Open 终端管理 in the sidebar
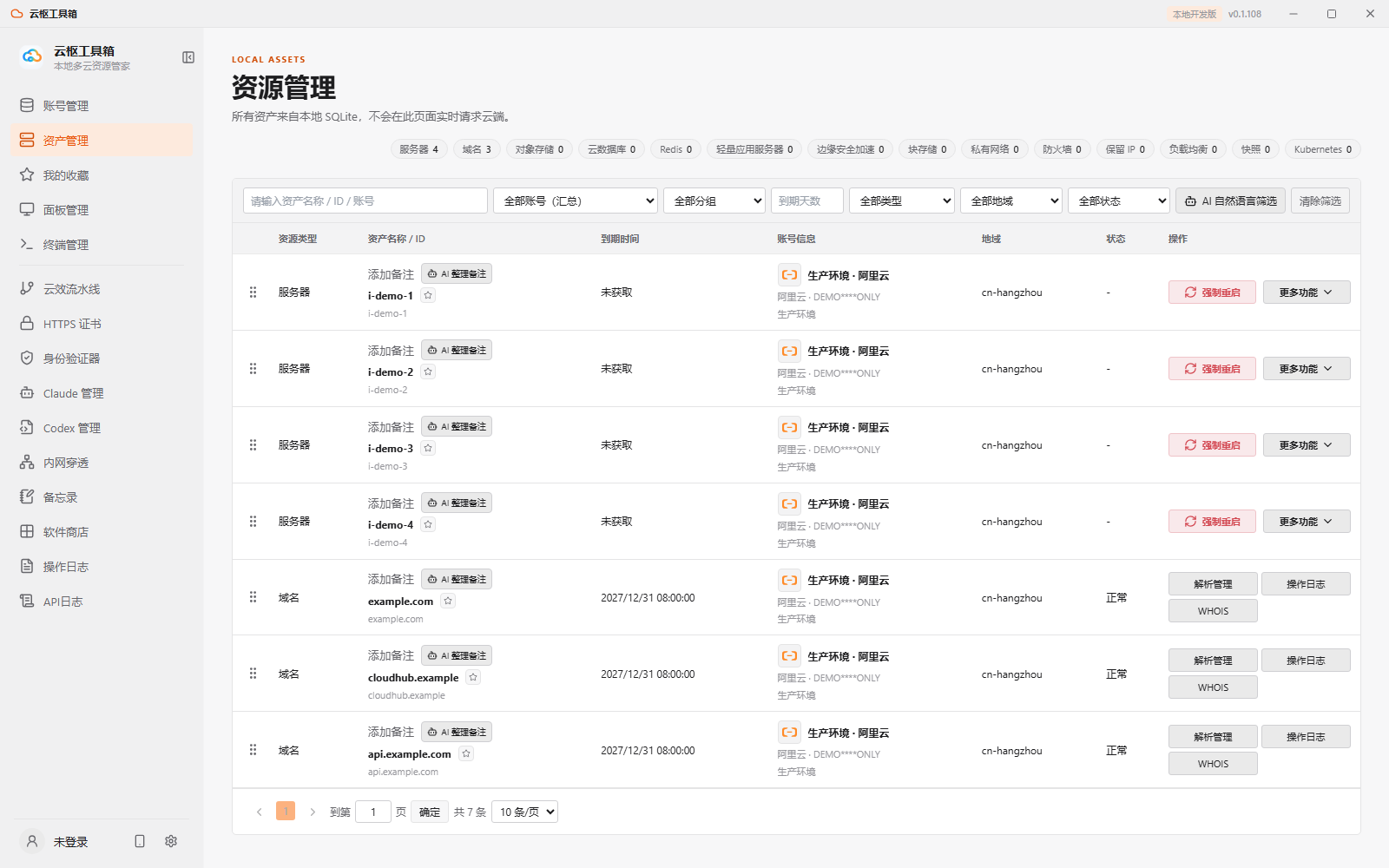This screenshot has height=868, width=1389. [102, 245]
